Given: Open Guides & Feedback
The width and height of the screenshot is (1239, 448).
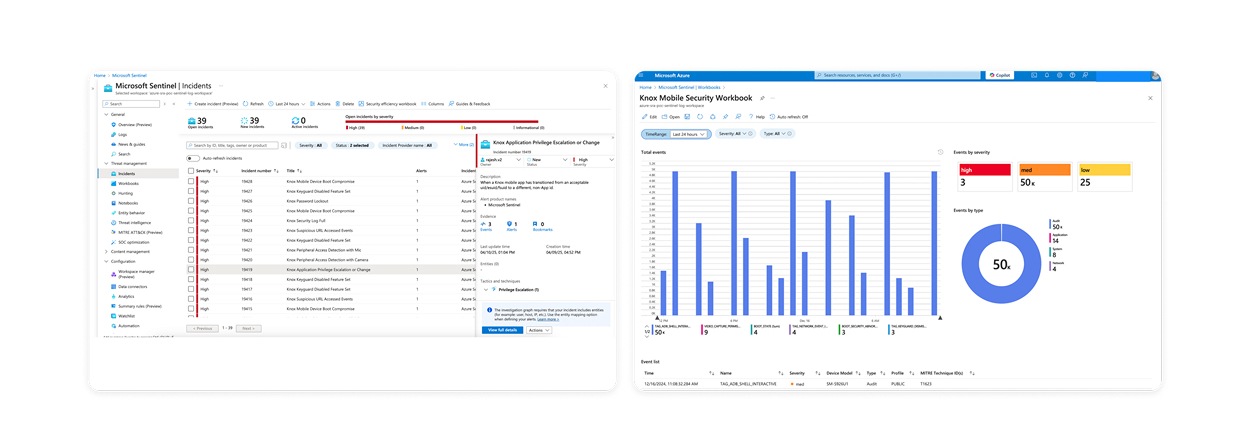Looking at the screenshot, I should coord(469,104).
